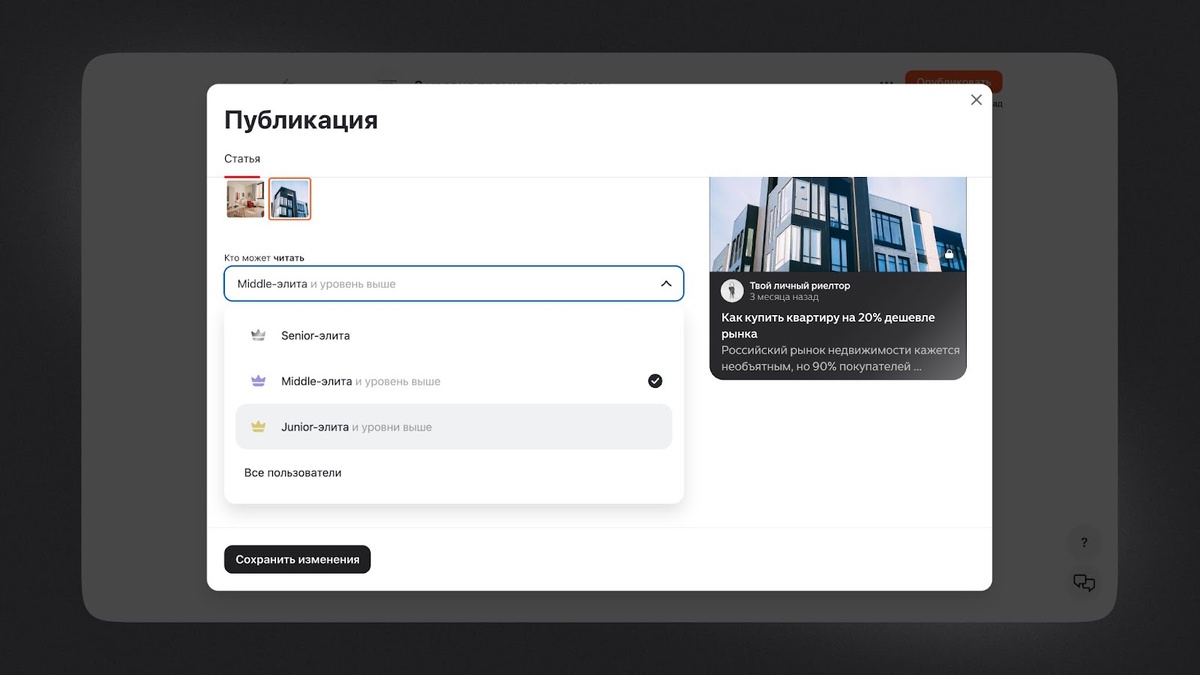Image resolution: width=1200 pixels, height=675 pixels.
Task: Select the interior room cover thumbnail
Action: point(245,198)
